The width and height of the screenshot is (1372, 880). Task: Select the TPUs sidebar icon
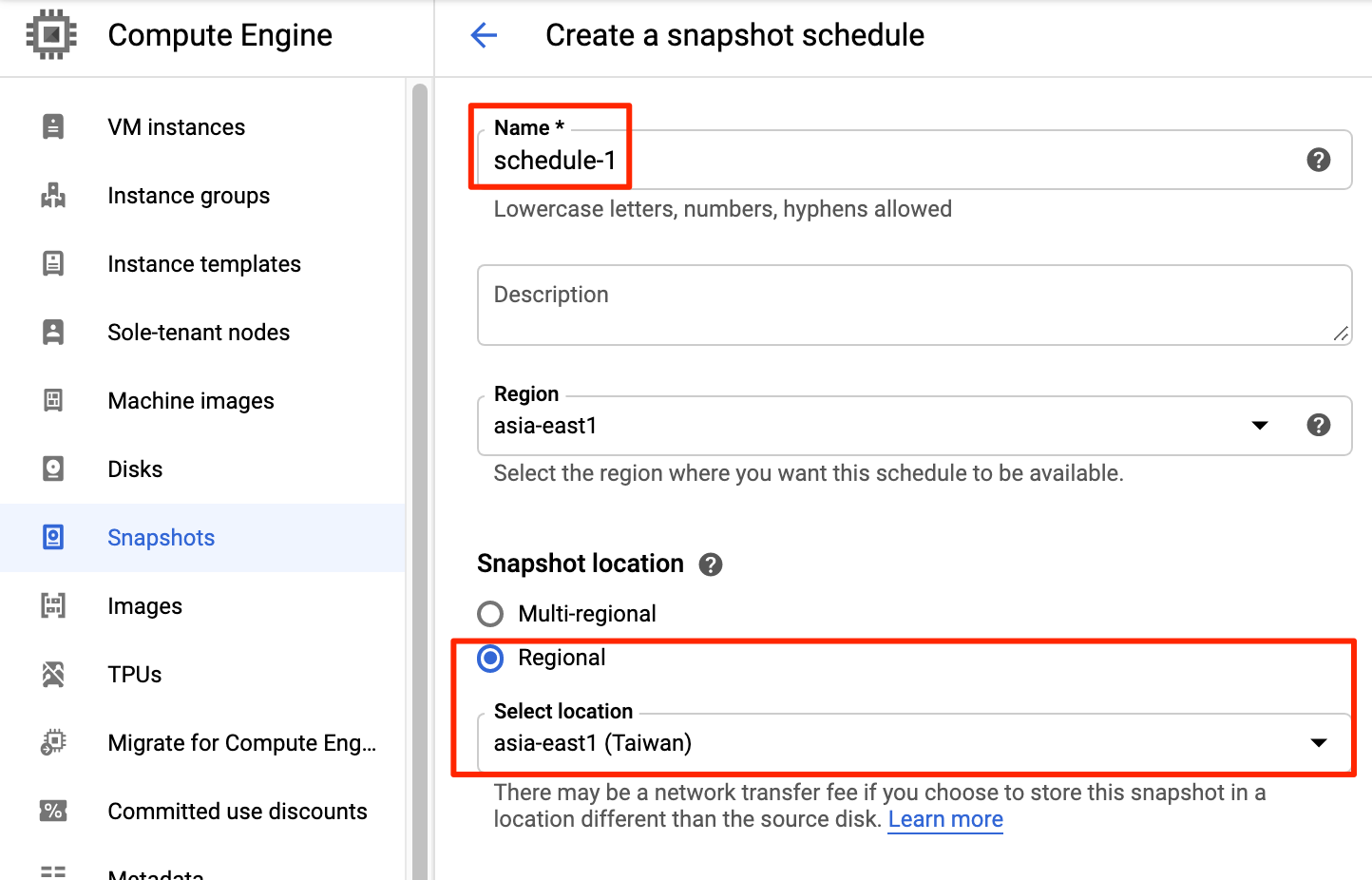tap(54, 674)
